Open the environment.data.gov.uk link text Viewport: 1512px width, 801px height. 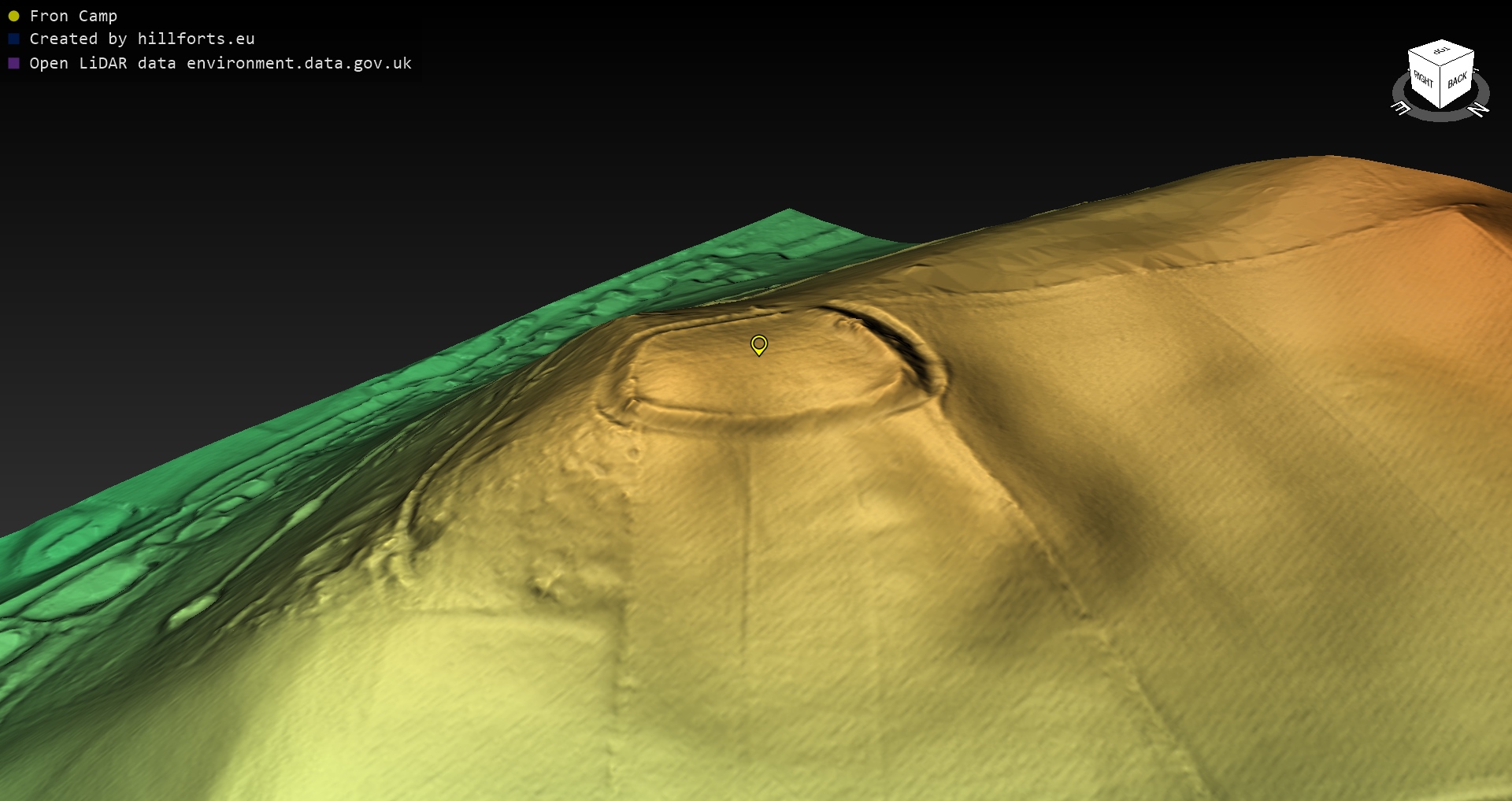299,63
